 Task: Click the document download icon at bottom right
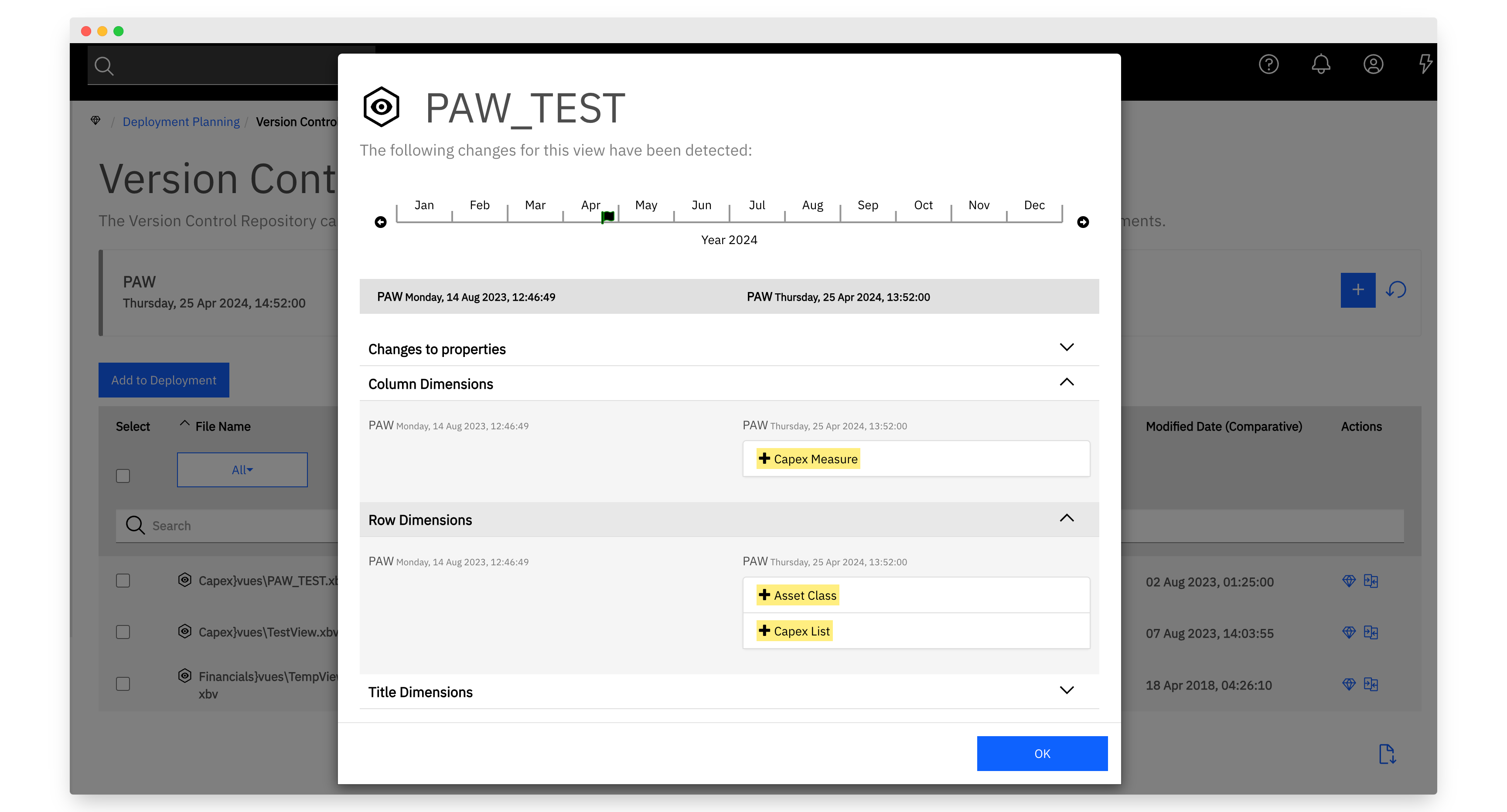(1387, 754)
